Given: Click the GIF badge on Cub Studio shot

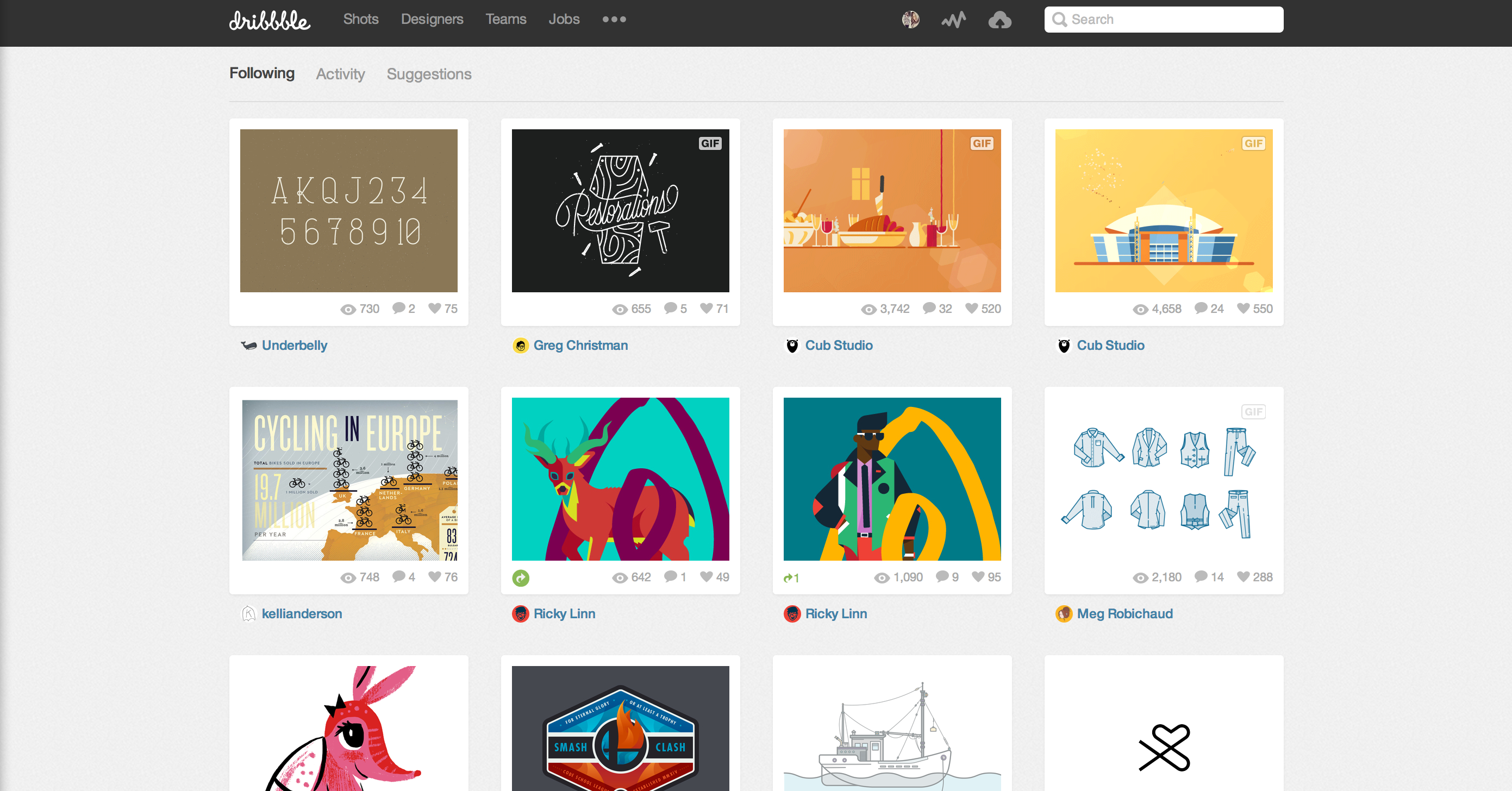Looking at the screenshot, I should coord(981,143).
